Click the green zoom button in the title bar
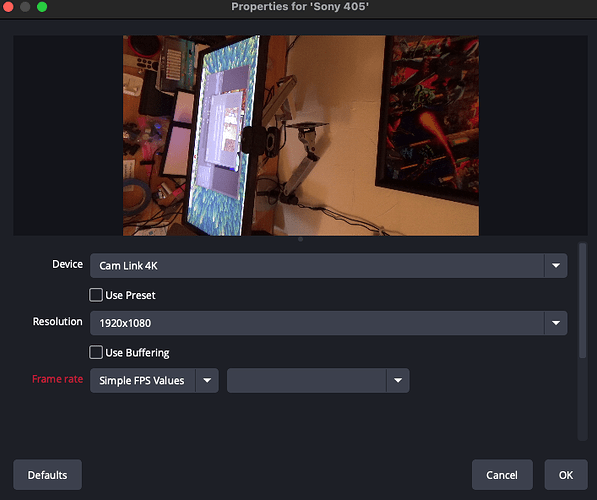 coord(42,7)
